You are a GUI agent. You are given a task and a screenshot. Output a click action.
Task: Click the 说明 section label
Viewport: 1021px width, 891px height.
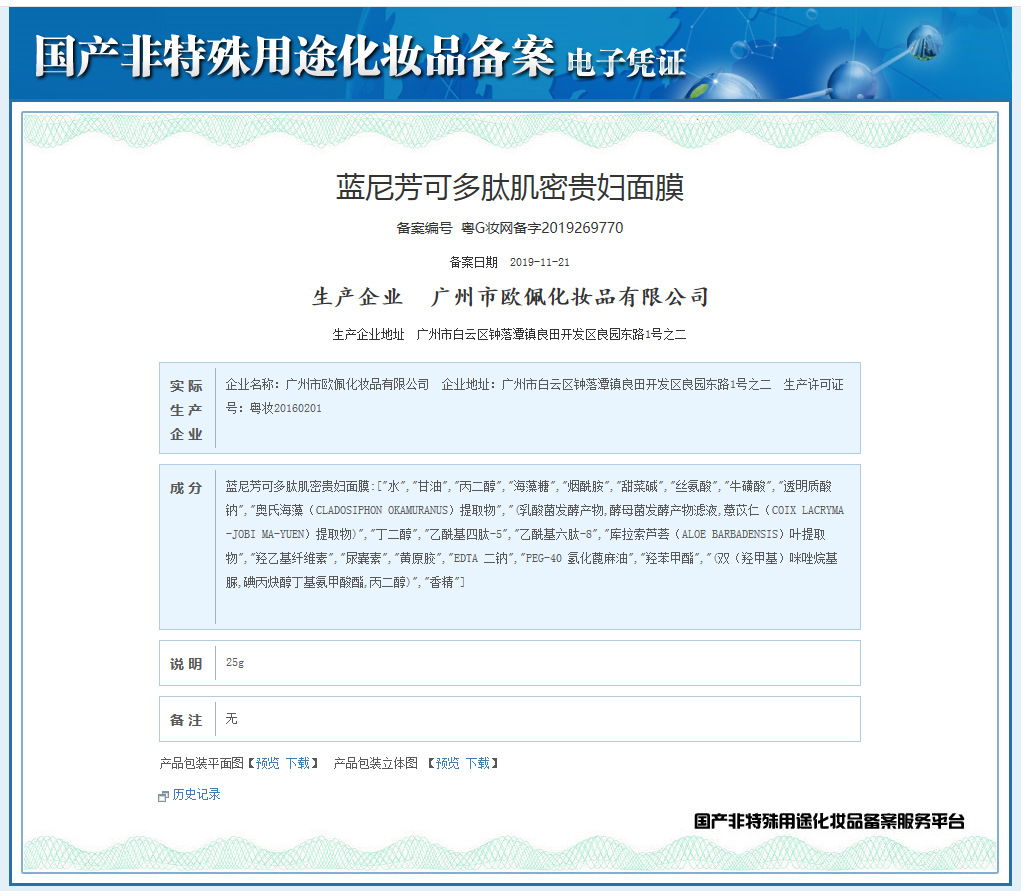(186, 664)
